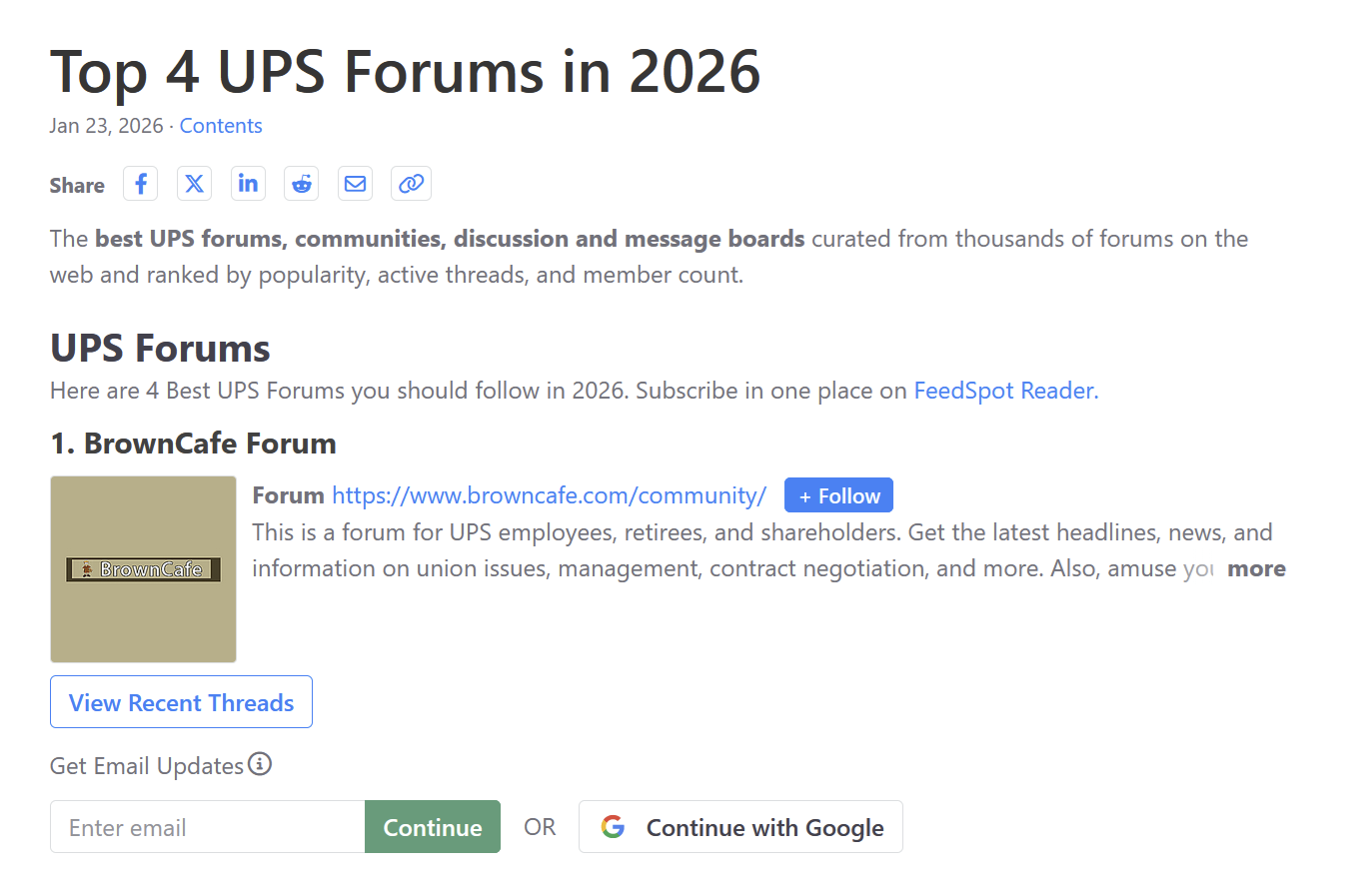Expand the description with "more"
This screenshot has width=1358, height=896.
tap(1256, 568)
